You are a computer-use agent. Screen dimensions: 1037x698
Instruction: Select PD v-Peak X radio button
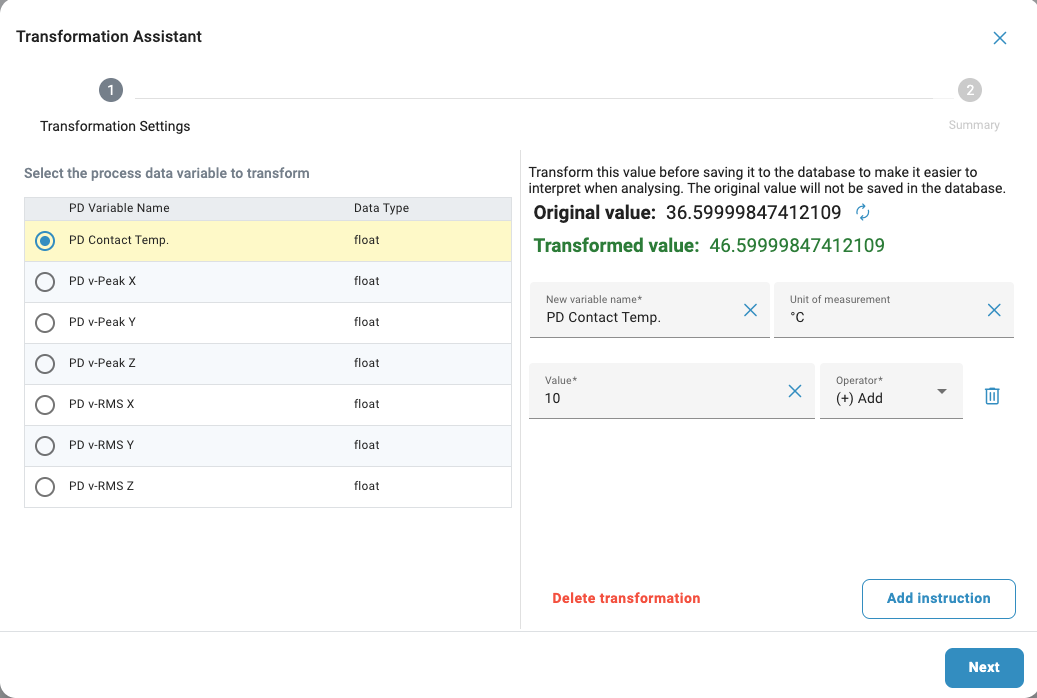point(45,282)
